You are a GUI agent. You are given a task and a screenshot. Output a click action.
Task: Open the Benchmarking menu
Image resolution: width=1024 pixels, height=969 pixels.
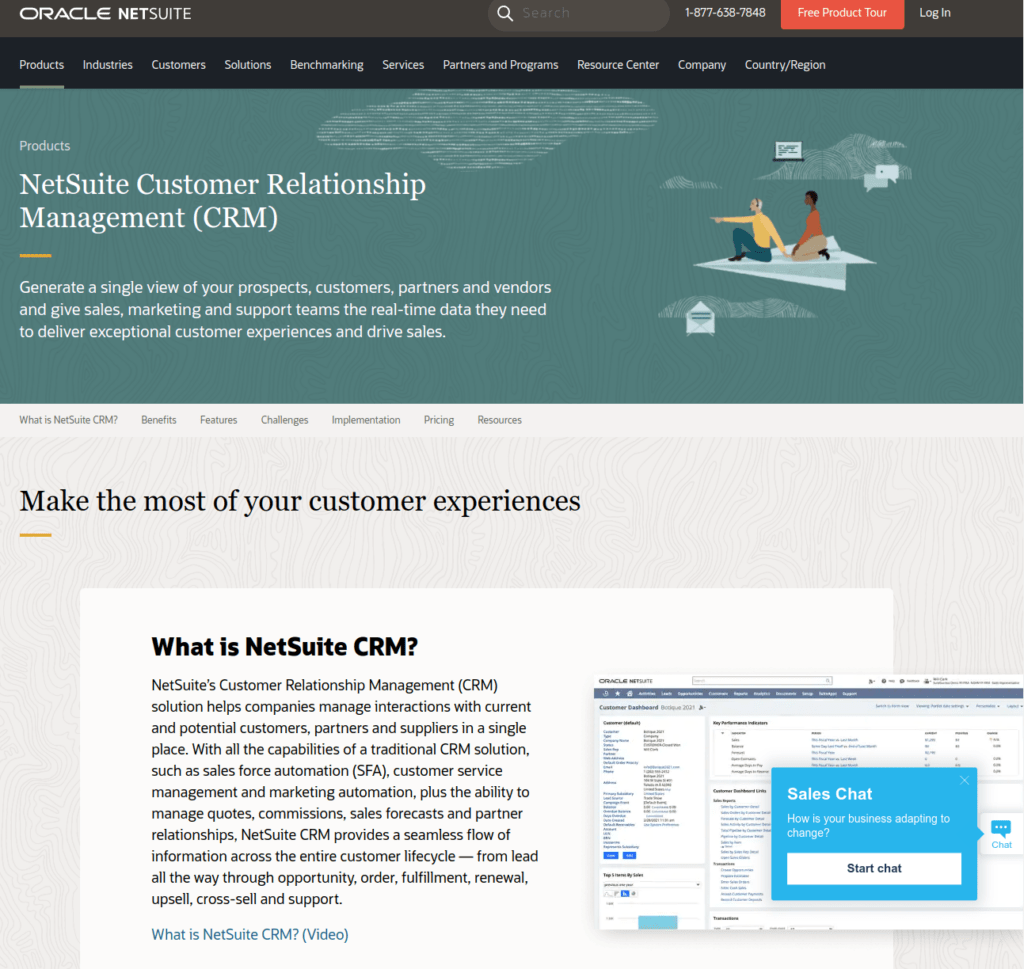click(327, 65)
